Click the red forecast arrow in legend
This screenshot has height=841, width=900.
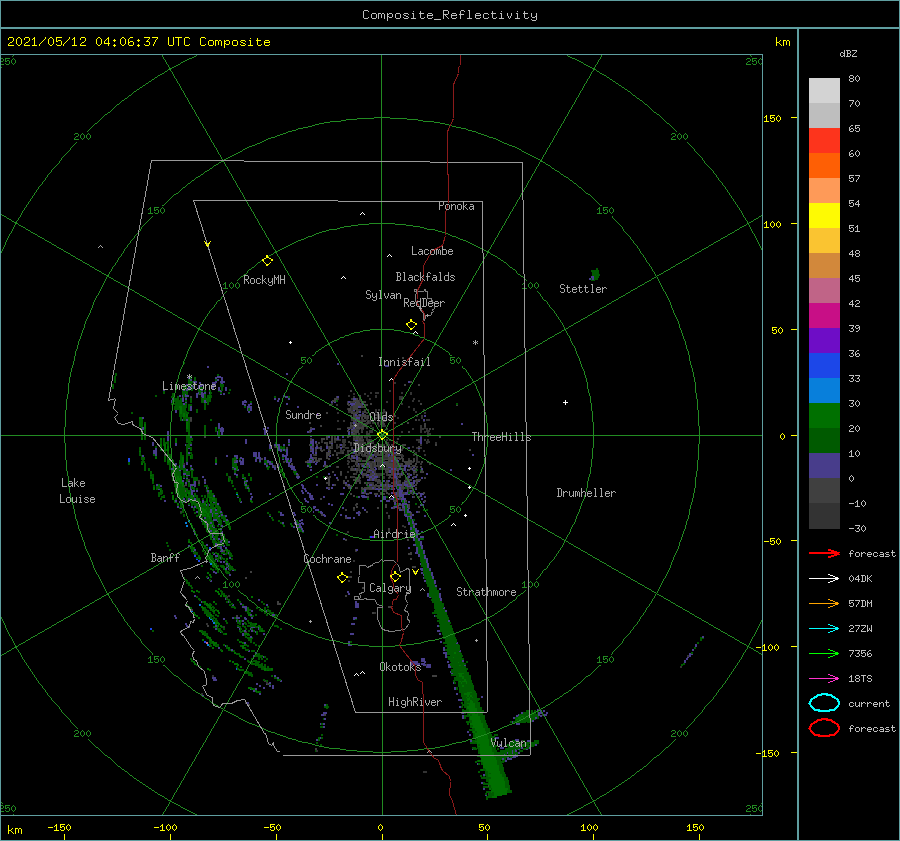pyautogui.click(x=824, y=553)
